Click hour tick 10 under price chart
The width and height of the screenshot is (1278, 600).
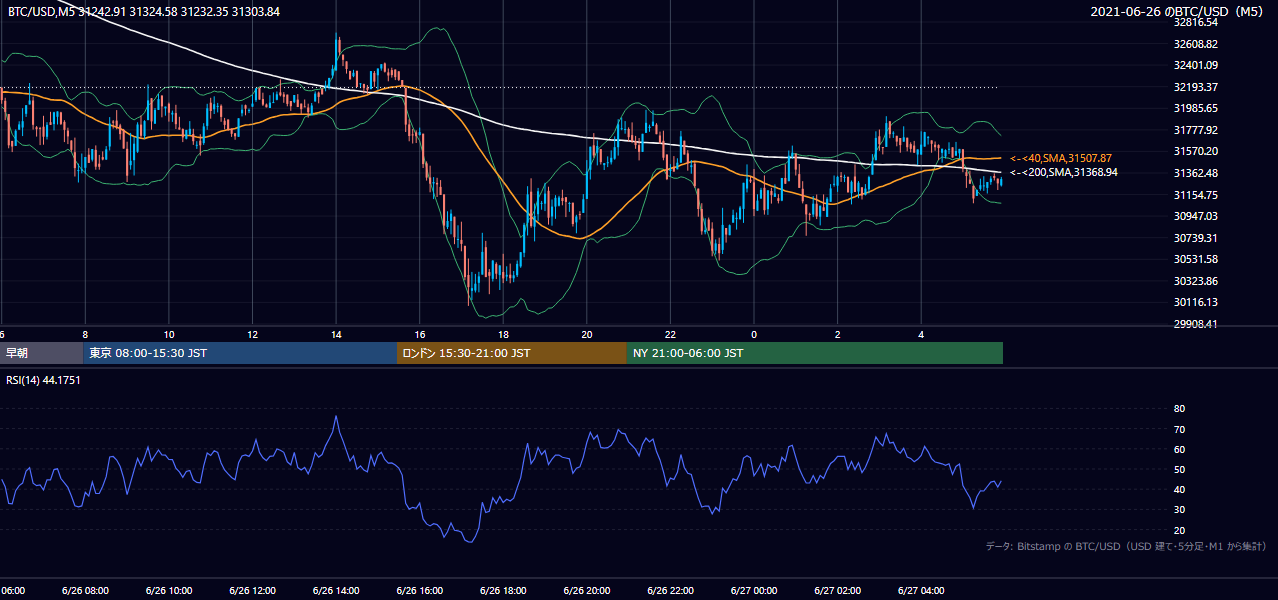click(x=169, y=335)
